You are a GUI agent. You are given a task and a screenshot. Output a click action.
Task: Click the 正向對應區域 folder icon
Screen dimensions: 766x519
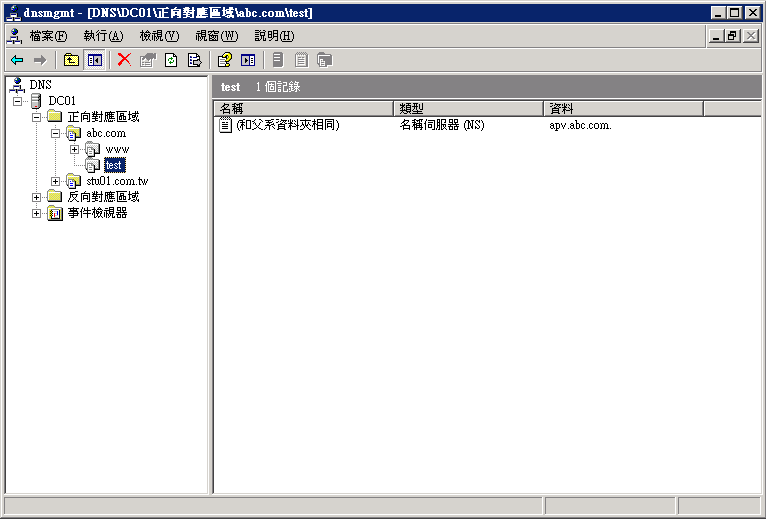coord(55,116)
